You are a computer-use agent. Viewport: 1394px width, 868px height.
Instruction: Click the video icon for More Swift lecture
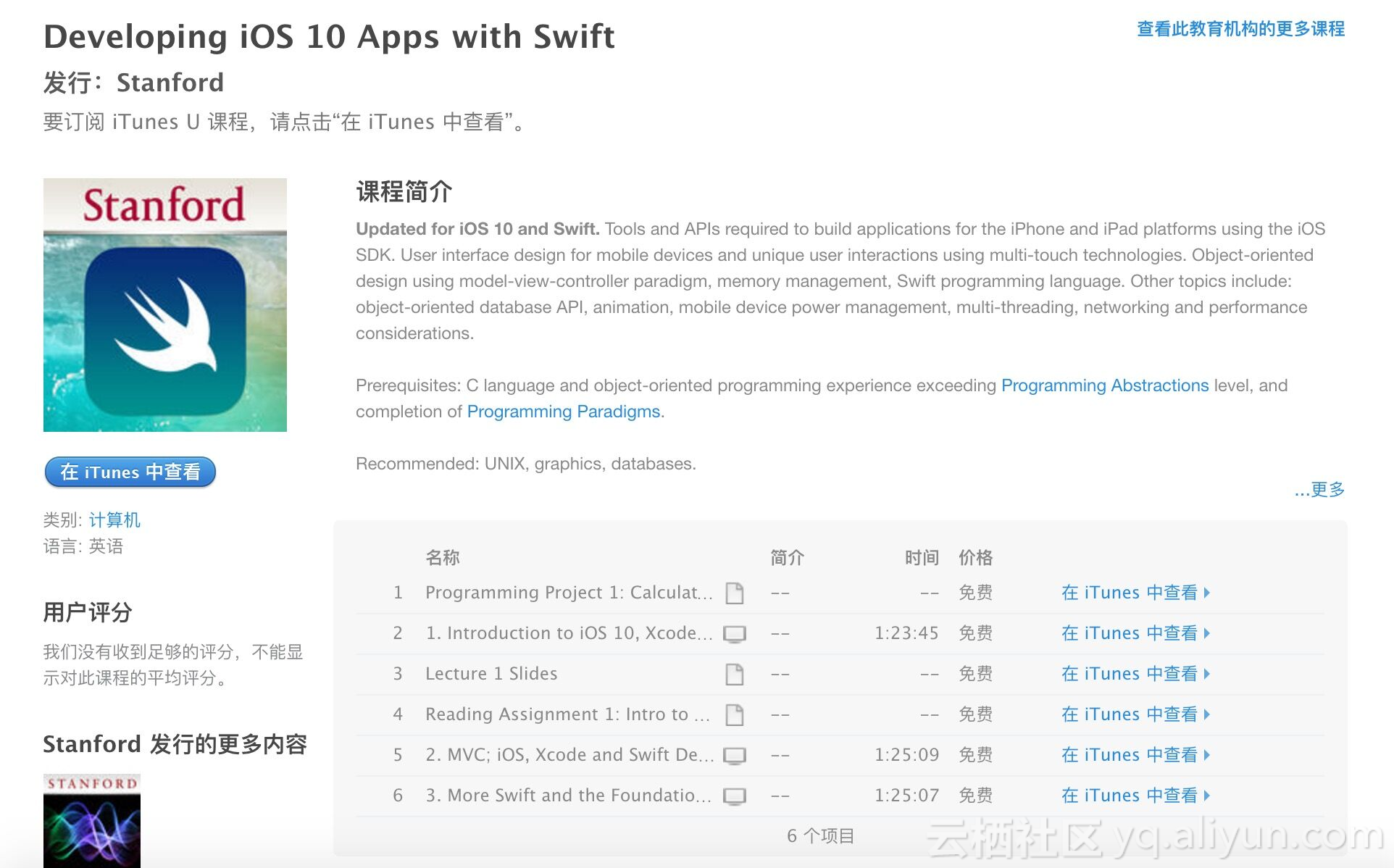pos(735,796)
